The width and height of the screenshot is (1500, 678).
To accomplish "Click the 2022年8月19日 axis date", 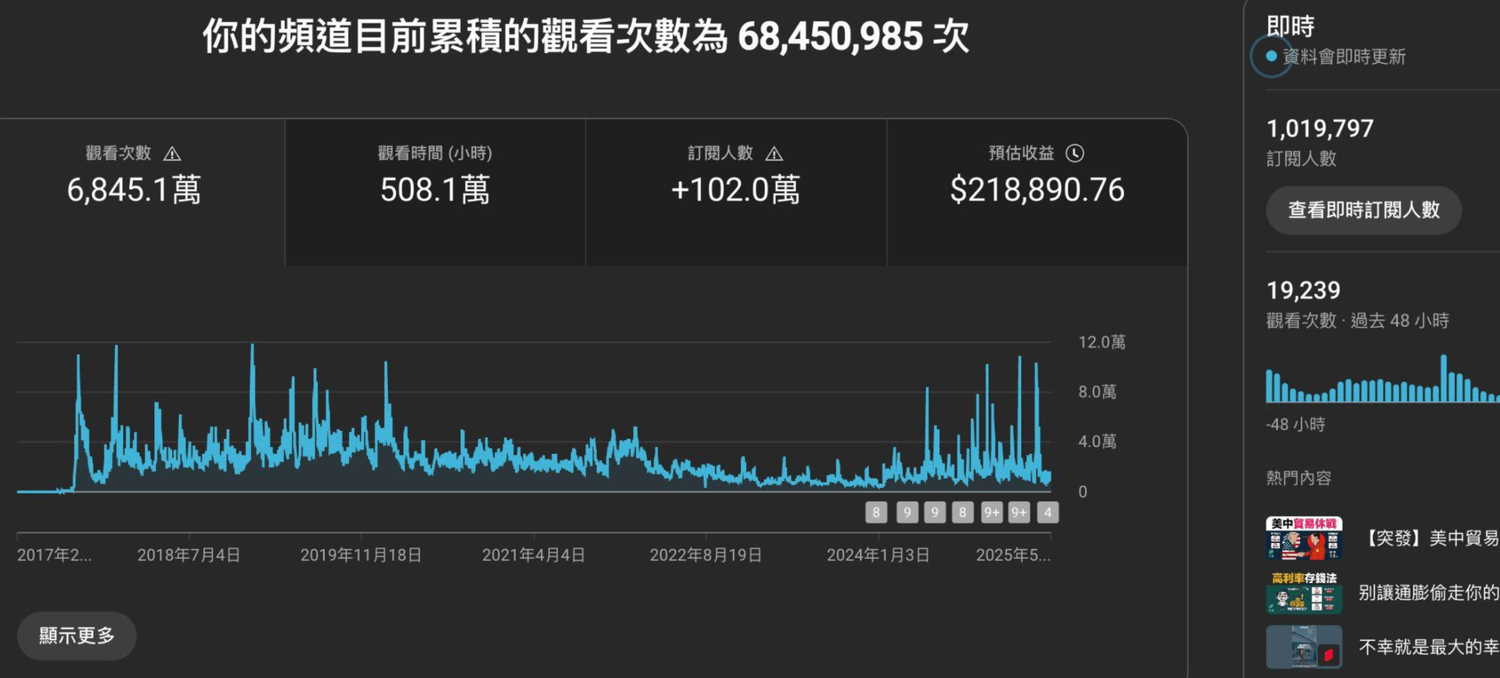I will 706,555.
